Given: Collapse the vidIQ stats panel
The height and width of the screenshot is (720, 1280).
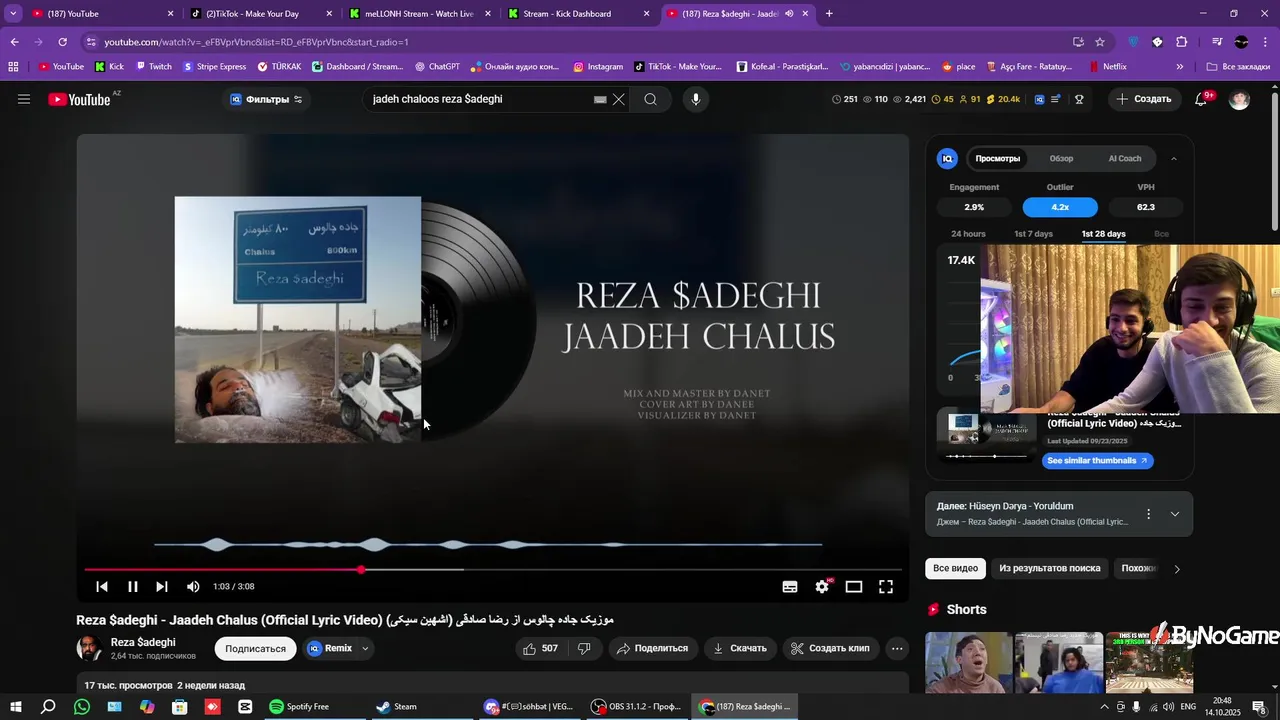Looking at the screenshot, I should pyautogui.click(x=1174, y=158).
